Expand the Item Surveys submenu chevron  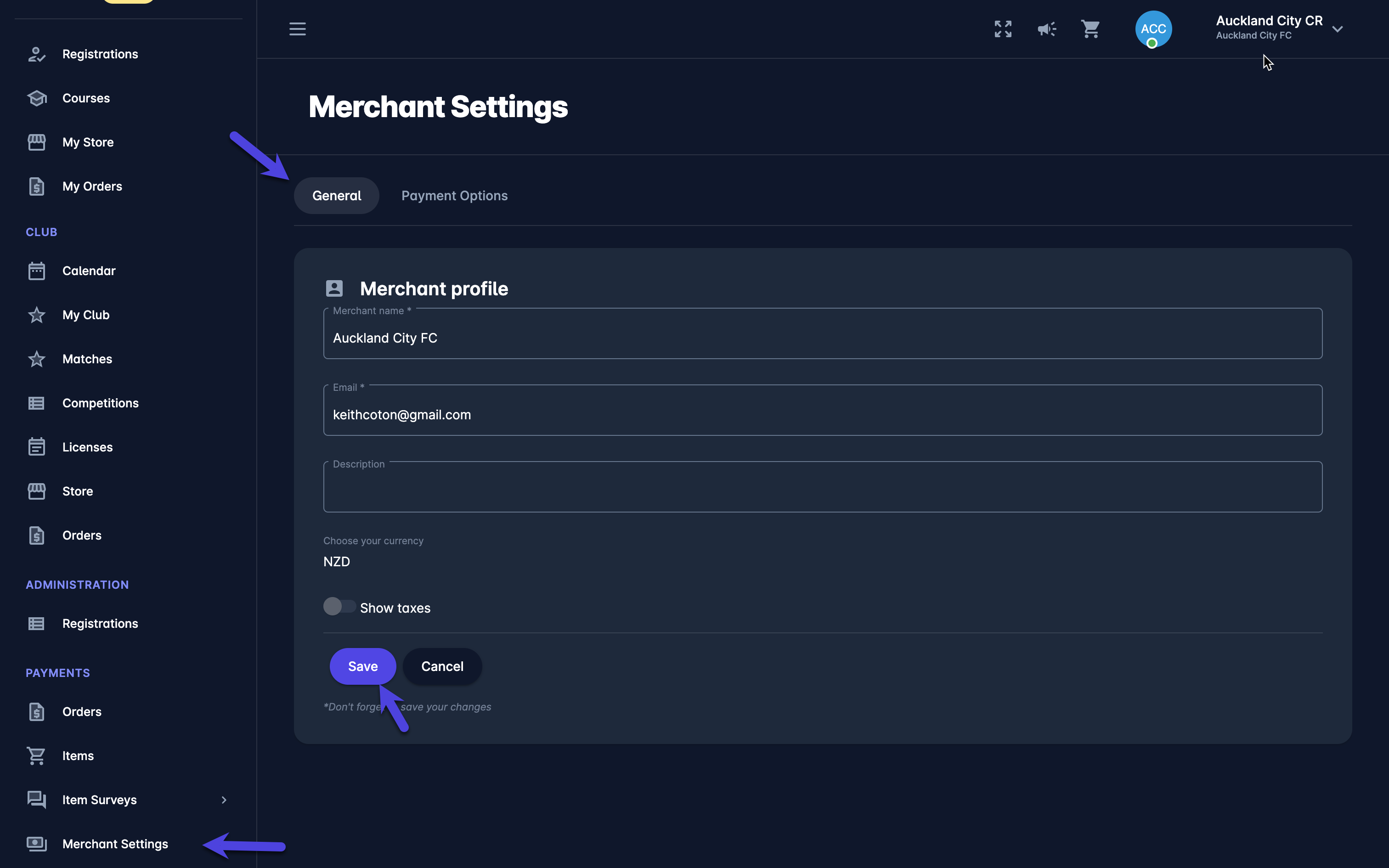tap(224, 800)
